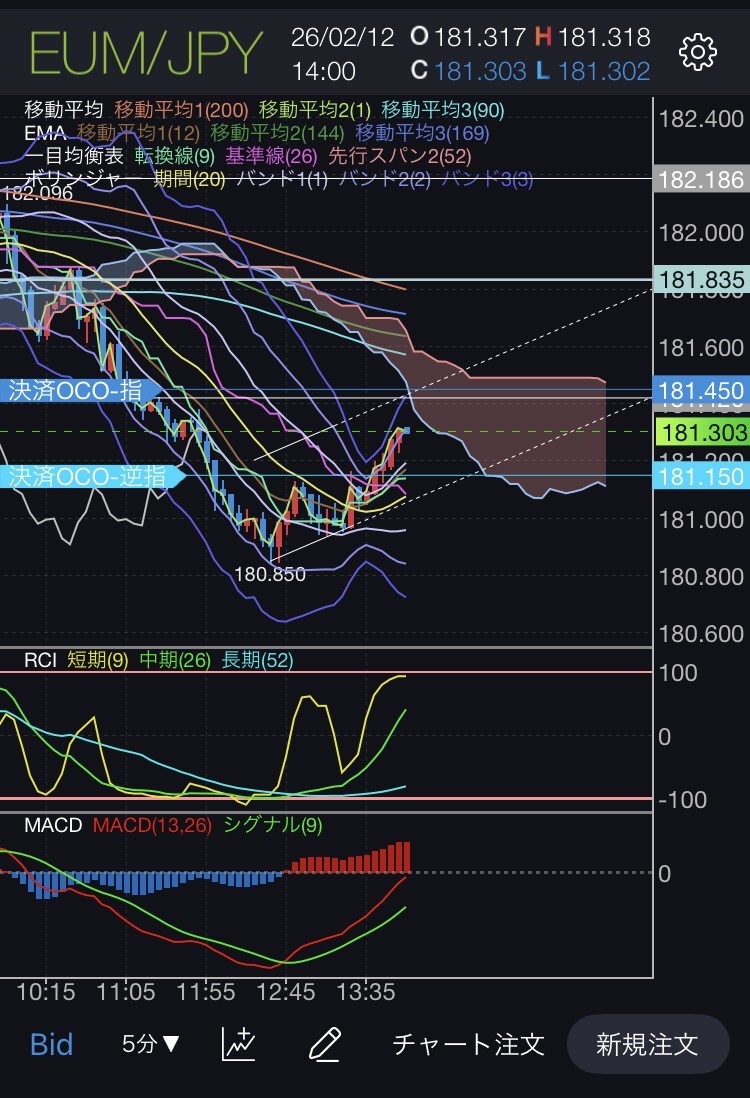Viewport: 750px width, 1098px height.
Task: Open the 5分 timeframe dropdown
Action: tap(151, 1045)
